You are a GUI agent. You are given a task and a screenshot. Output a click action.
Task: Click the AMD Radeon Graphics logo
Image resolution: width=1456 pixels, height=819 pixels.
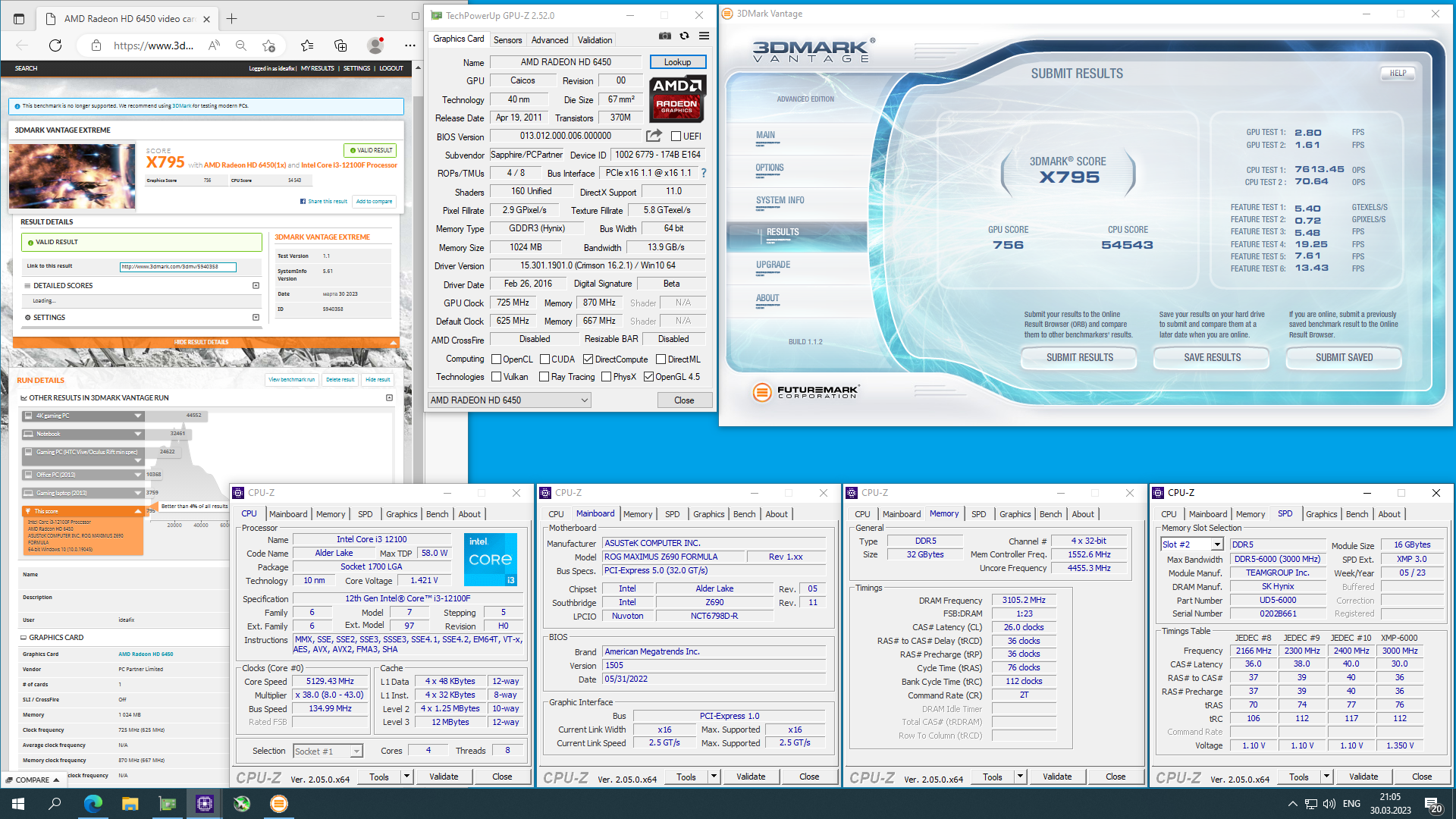(678, 99)
